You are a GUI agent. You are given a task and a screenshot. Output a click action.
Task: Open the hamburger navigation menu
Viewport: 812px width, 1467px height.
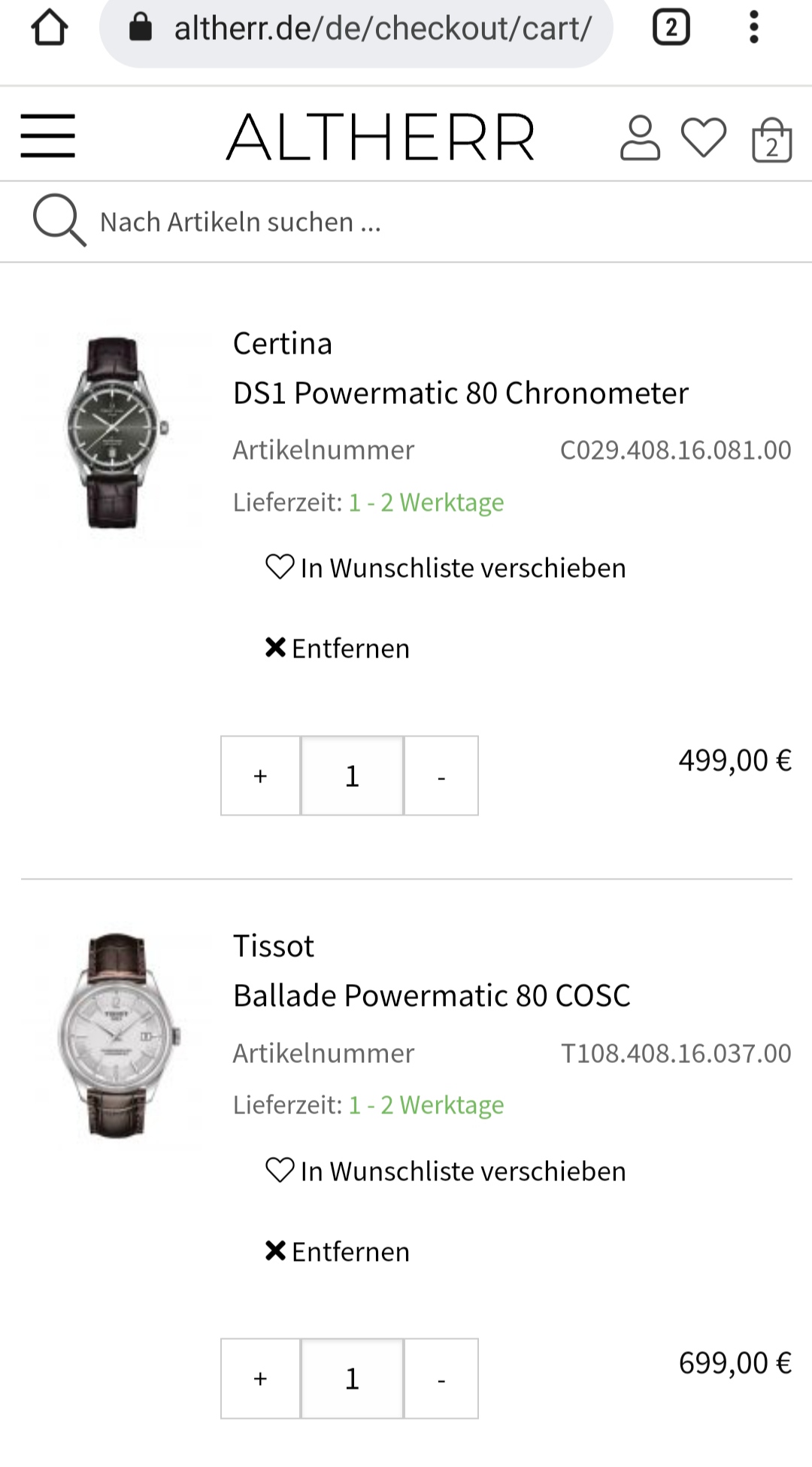point(48,136)
